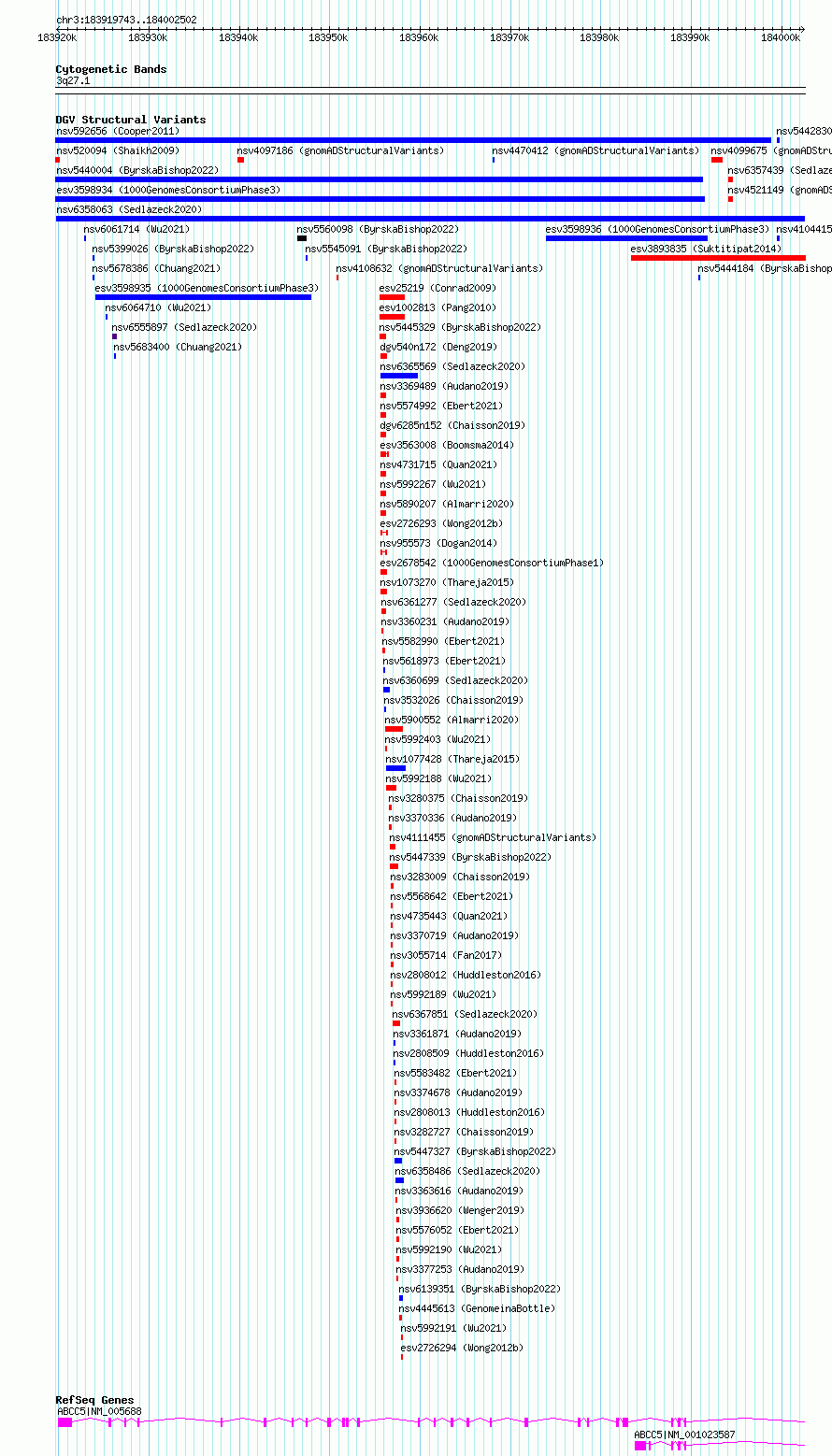Viewport: 832px width, 1456px height.
Task: Select nsv6360699 (Sedlazeck2020) label
Action: pyautogui.click(x=455, y=680)
